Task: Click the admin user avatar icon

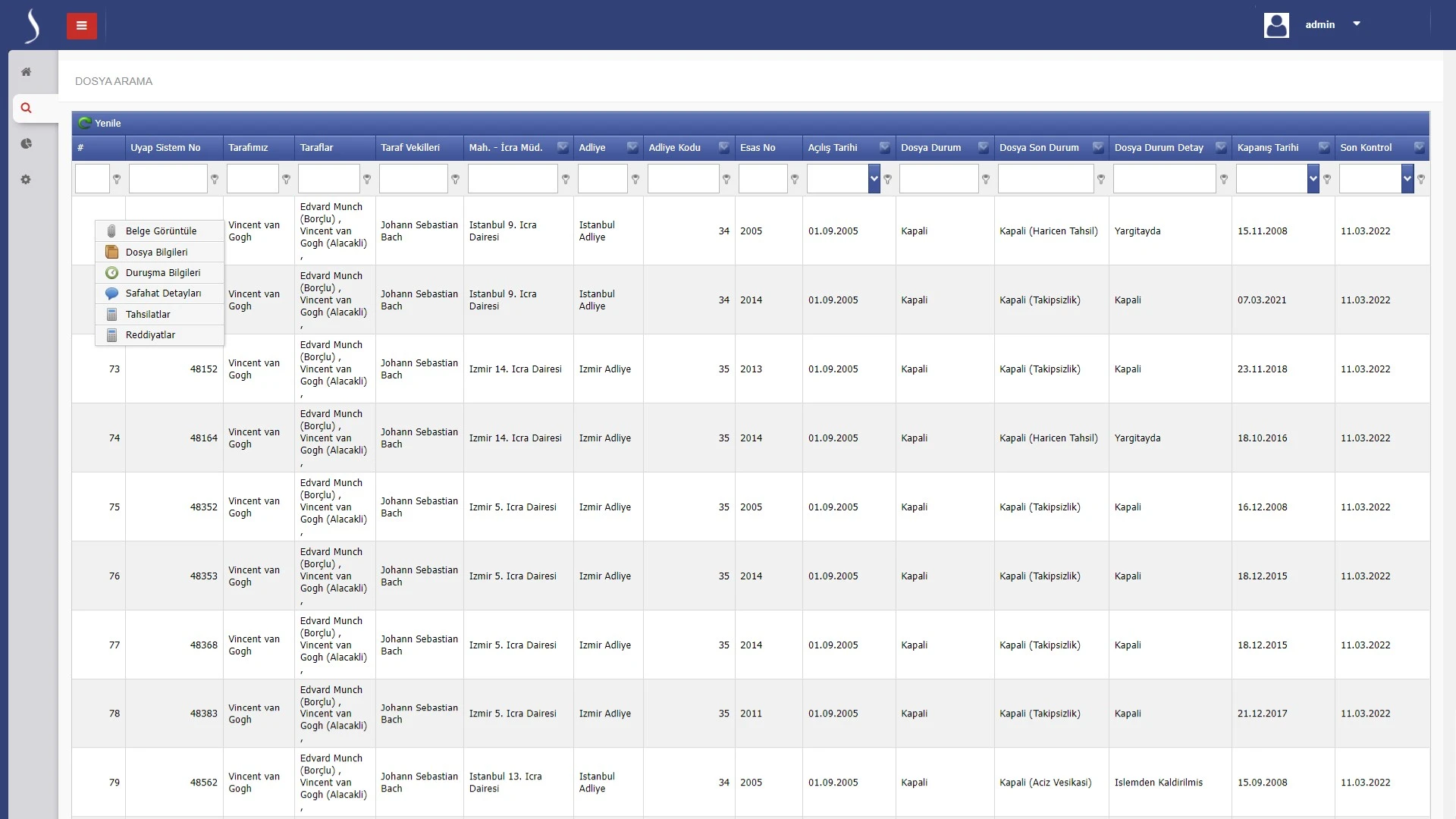Action: [1276, 25]
